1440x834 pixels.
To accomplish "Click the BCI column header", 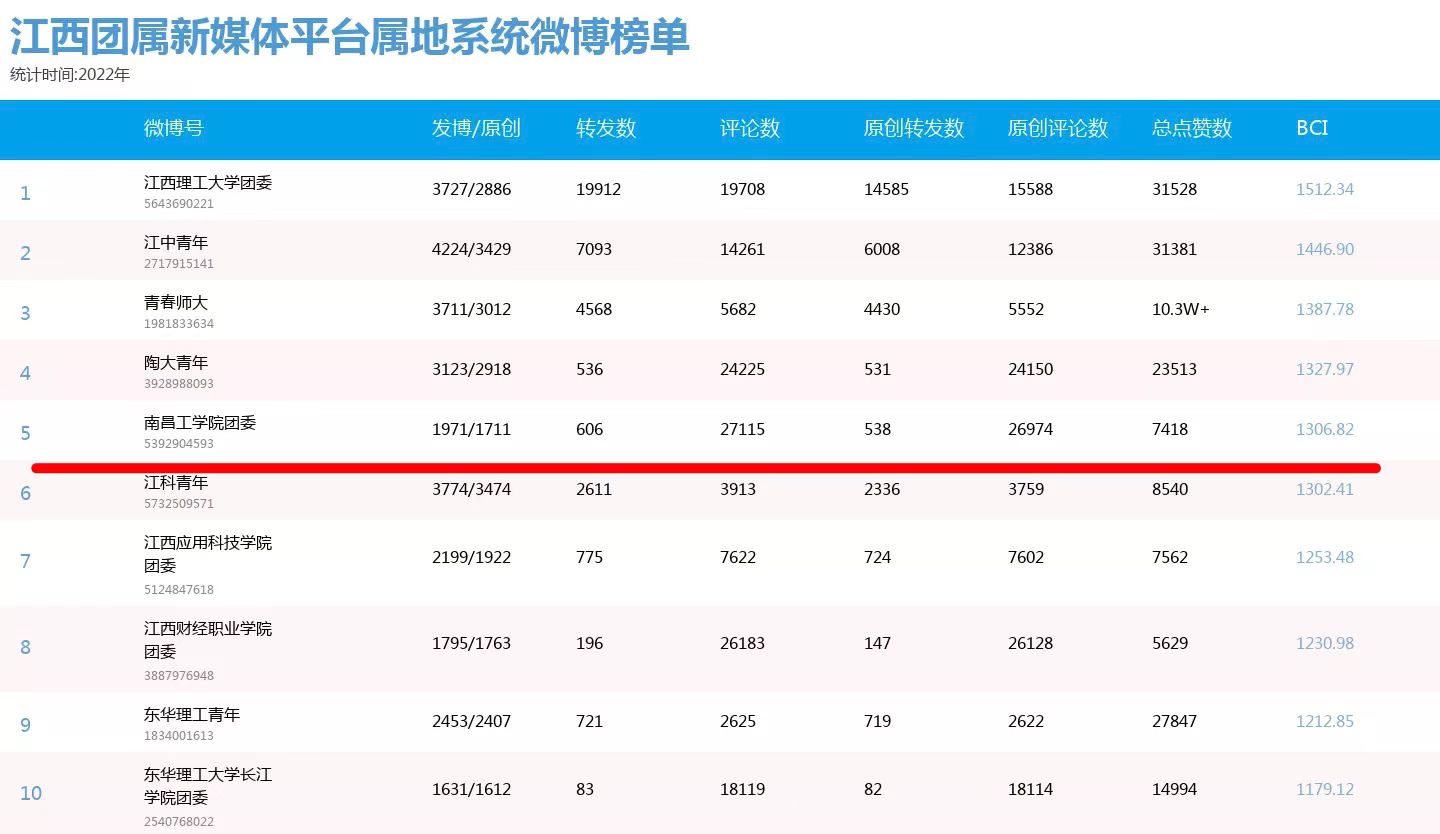I will (x=1312, y=128).
